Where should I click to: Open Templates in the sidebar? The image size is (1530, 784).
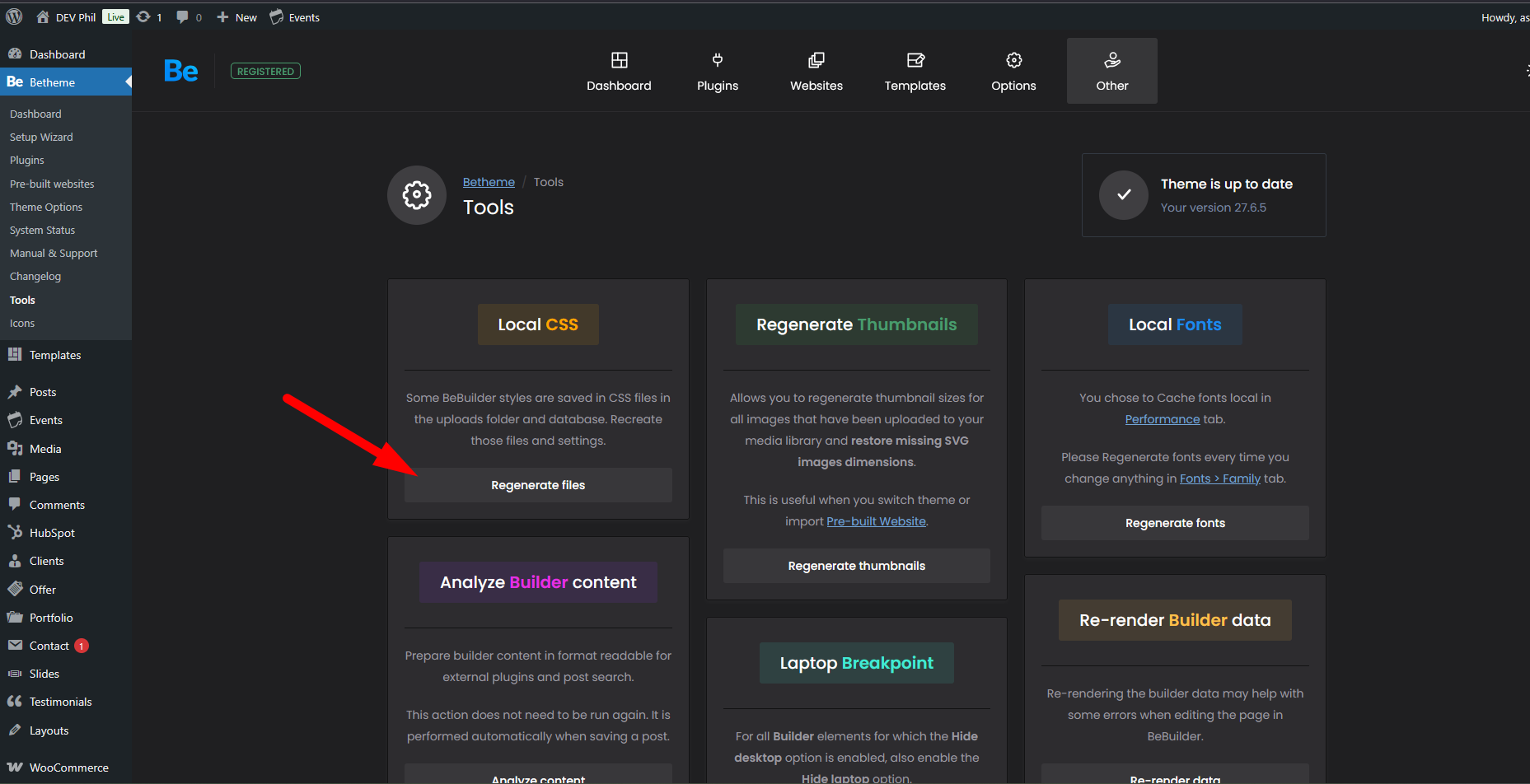[66, 355]
